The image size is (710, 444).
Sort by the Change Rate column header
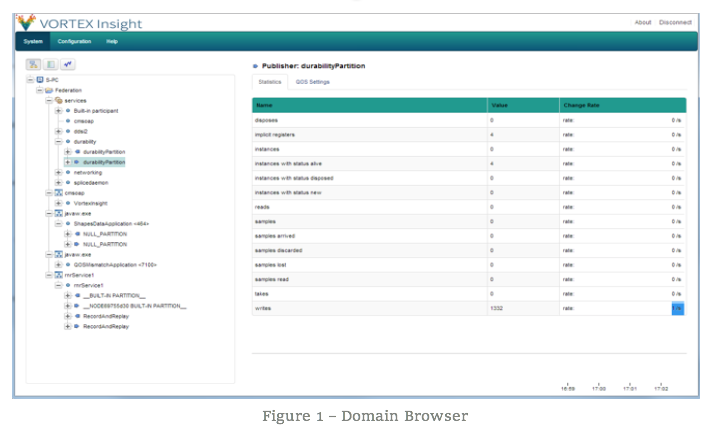623,105
